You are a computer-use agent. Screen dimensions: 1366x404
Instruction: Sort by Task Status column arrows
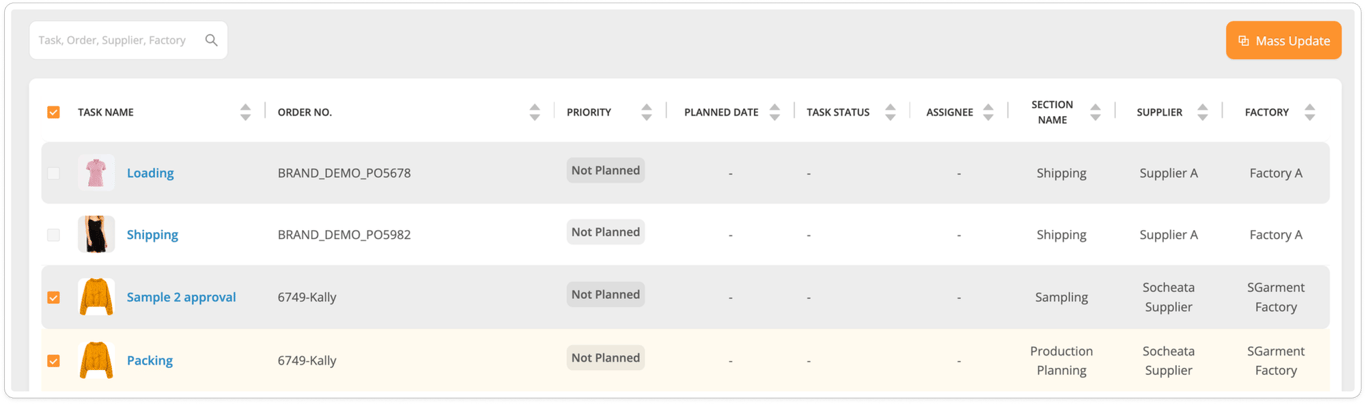click(890, 112)
